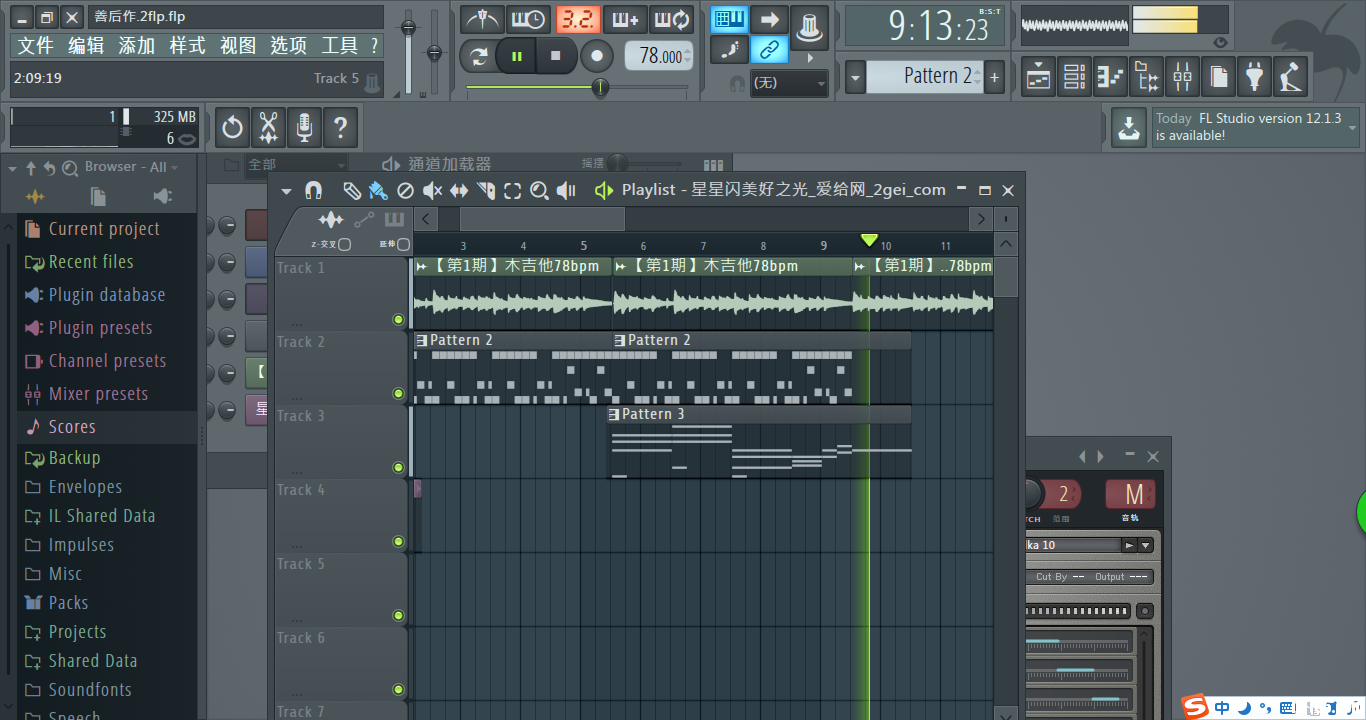Expand the Plugin database folder
This screenshot has height=720, width=1366.
tap(107, 295)
